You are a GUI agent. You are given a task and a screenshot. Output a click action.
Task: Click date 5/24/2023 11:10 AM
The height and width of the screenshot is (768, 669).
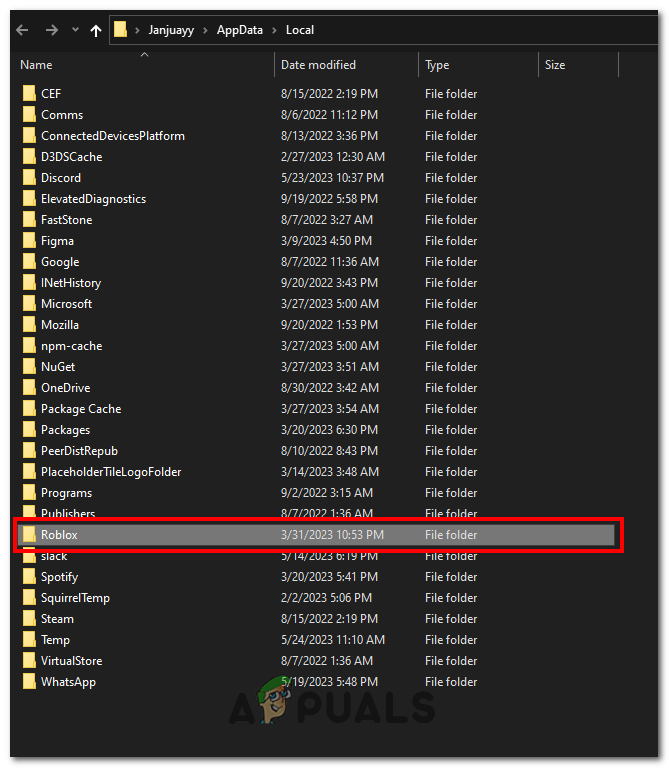[333, 640]
